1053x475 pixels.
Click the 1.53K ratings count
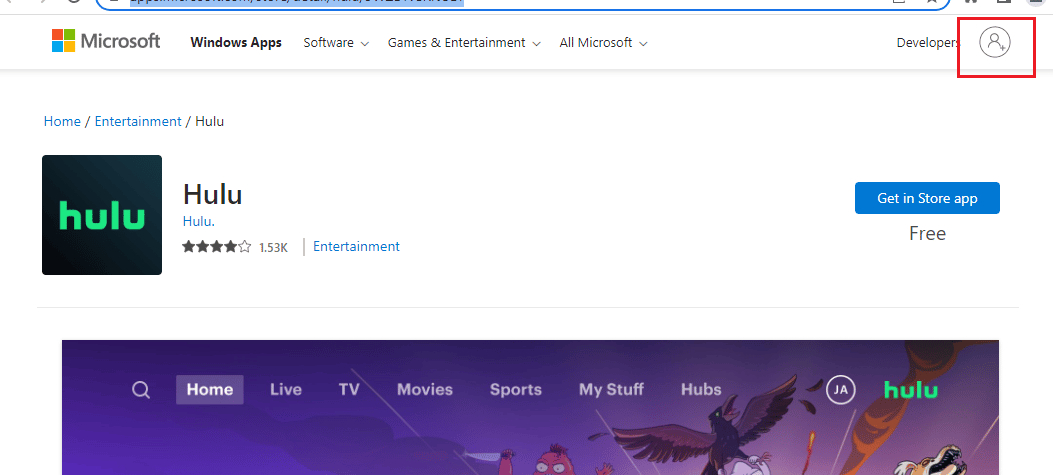(273, 247)
